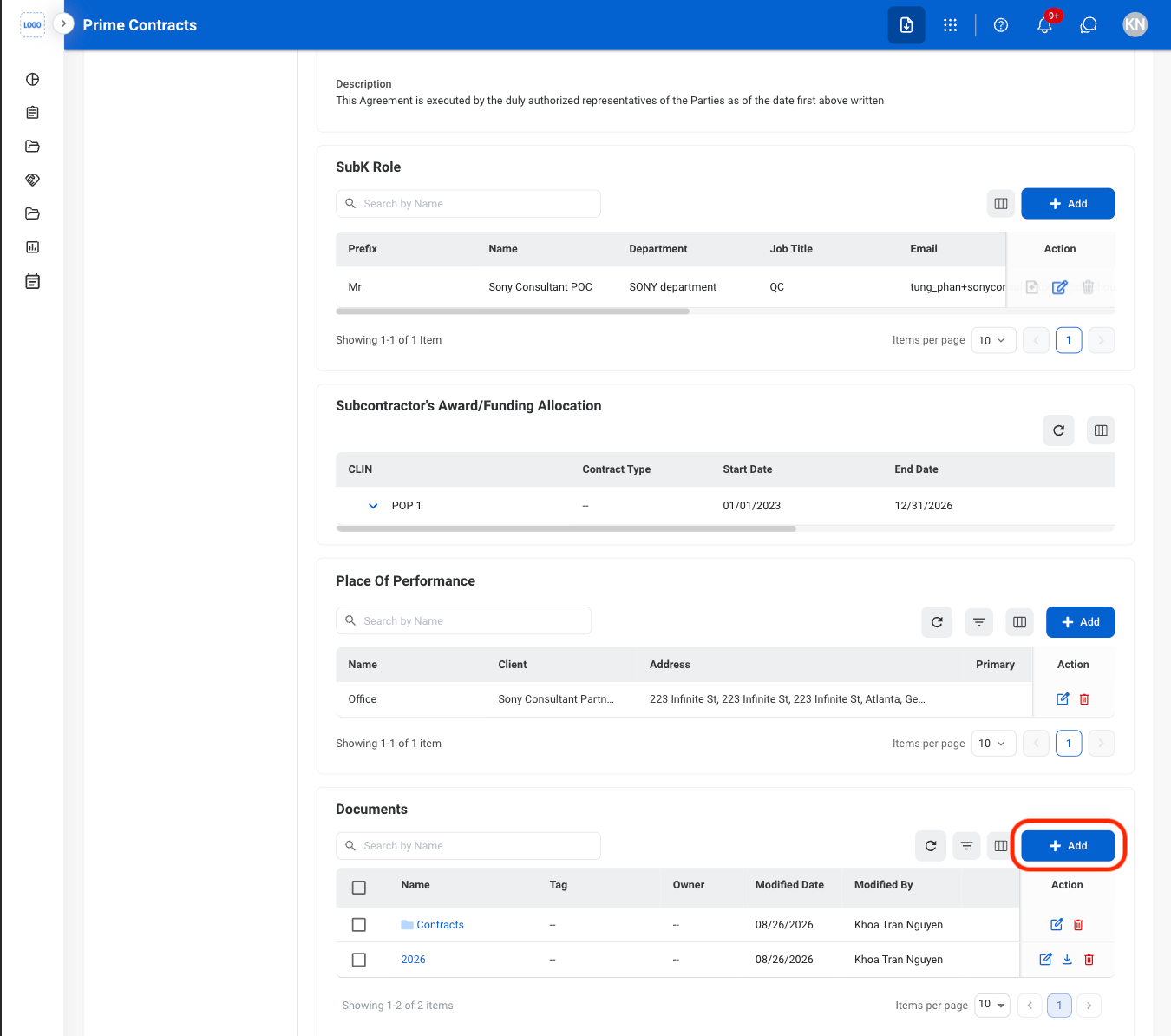
Task: Check the select-all checkbox in Documents header
Action: (359, 888)
